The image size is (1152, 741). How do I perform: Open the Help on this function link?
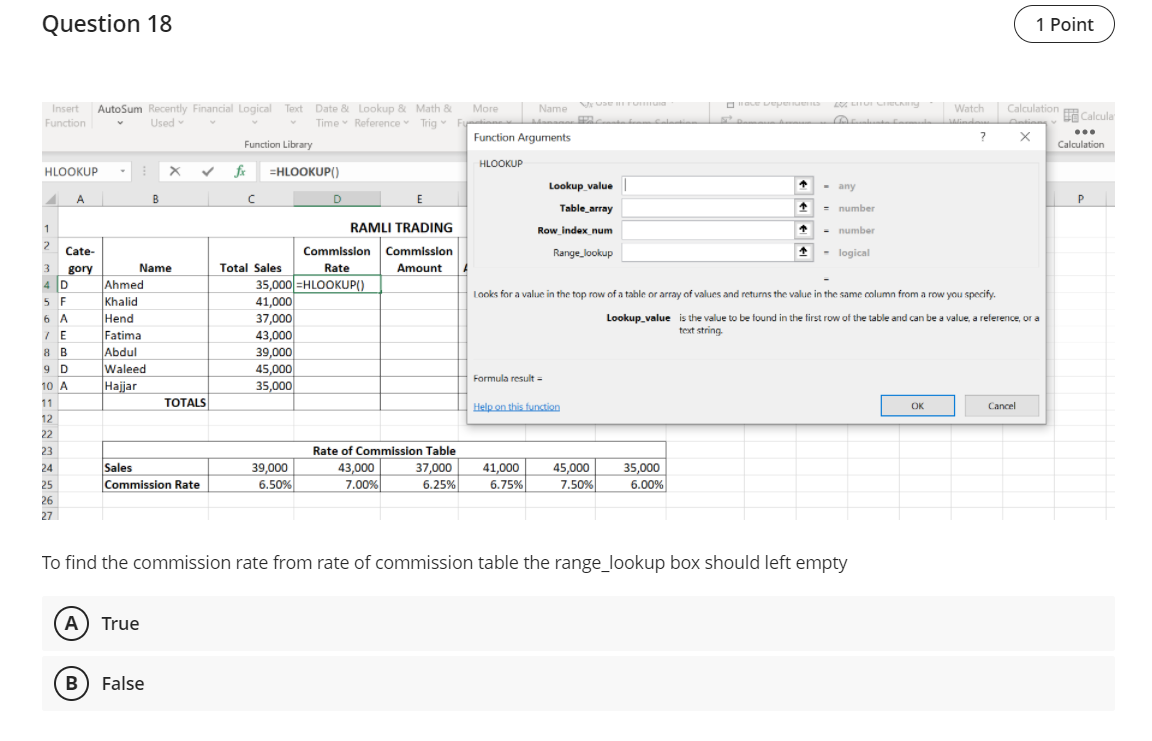(x=516, y=407)
